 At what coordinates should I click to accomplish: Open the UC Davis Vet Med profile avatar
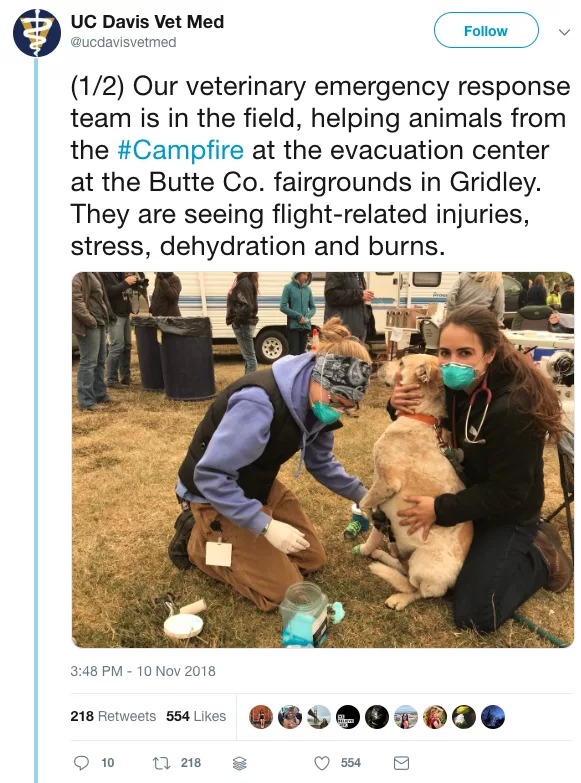click(x=37, y=32)
